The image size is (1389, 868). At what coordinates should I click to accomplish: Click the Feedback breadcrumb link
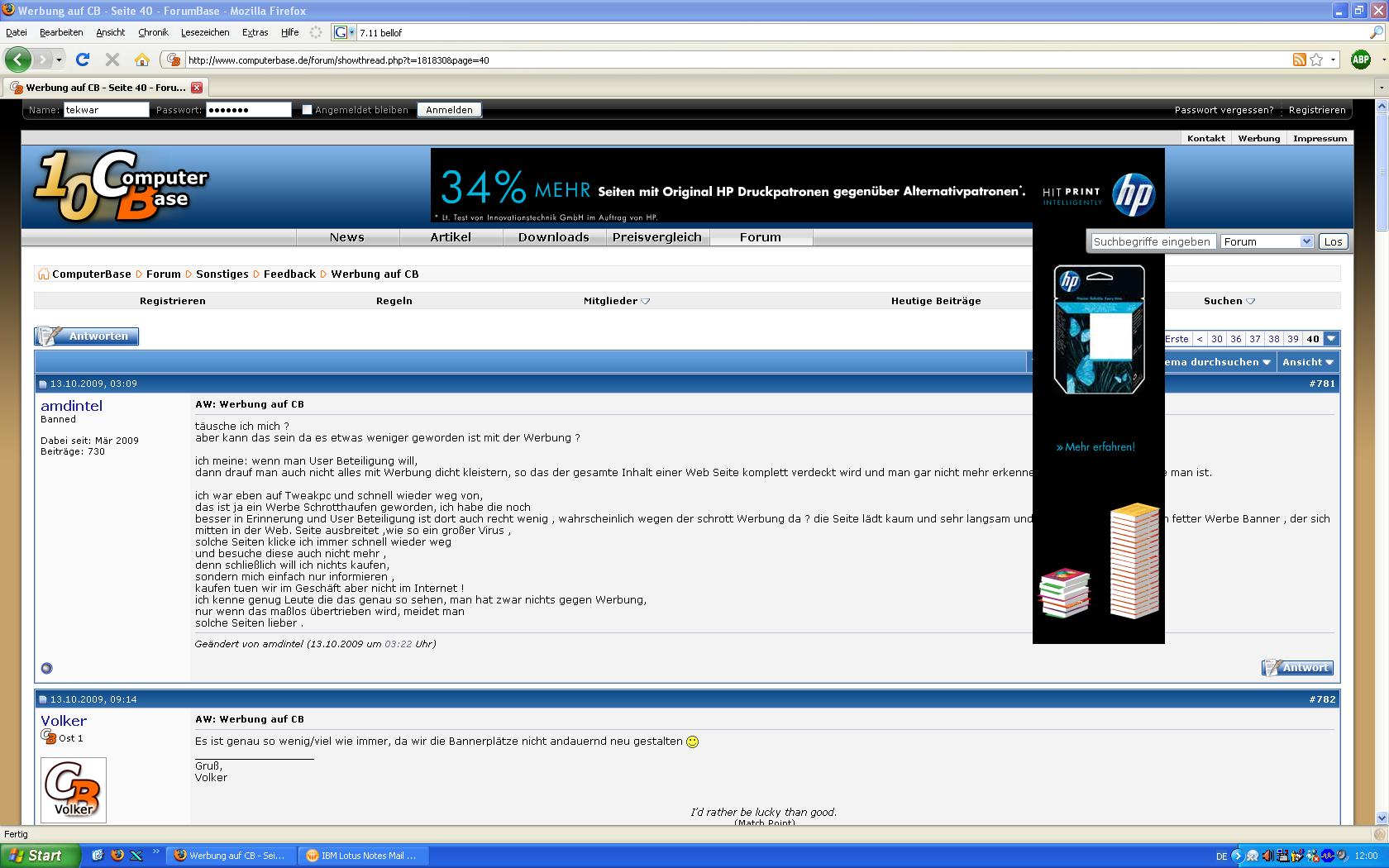click(289, 274)
